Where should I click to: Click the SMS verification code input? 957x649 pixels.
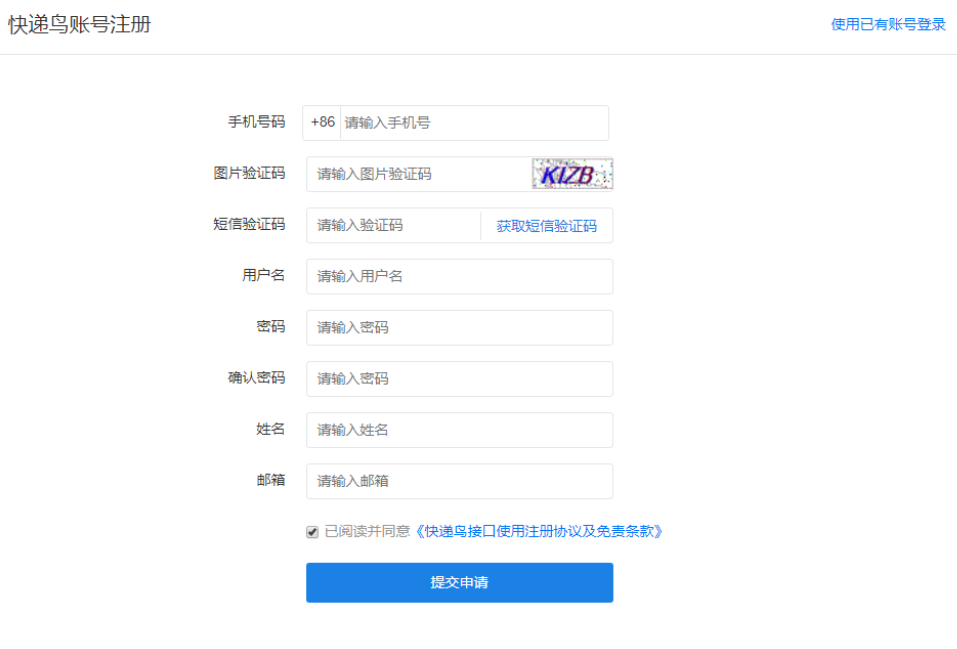click(394, 225)
